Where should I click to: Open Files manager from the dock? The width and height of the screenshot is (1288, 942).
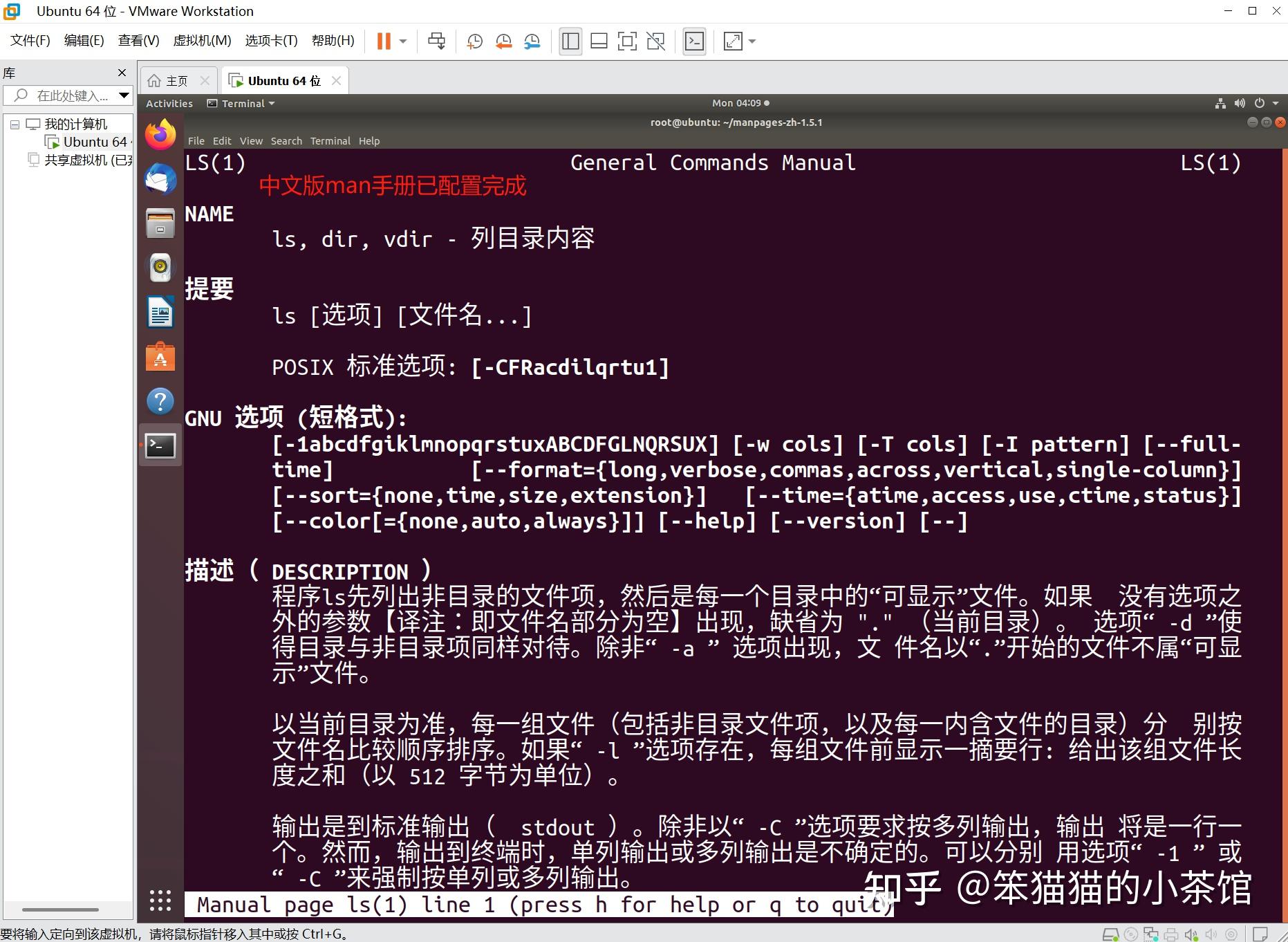pyautogui.click(x=160, y=223)
